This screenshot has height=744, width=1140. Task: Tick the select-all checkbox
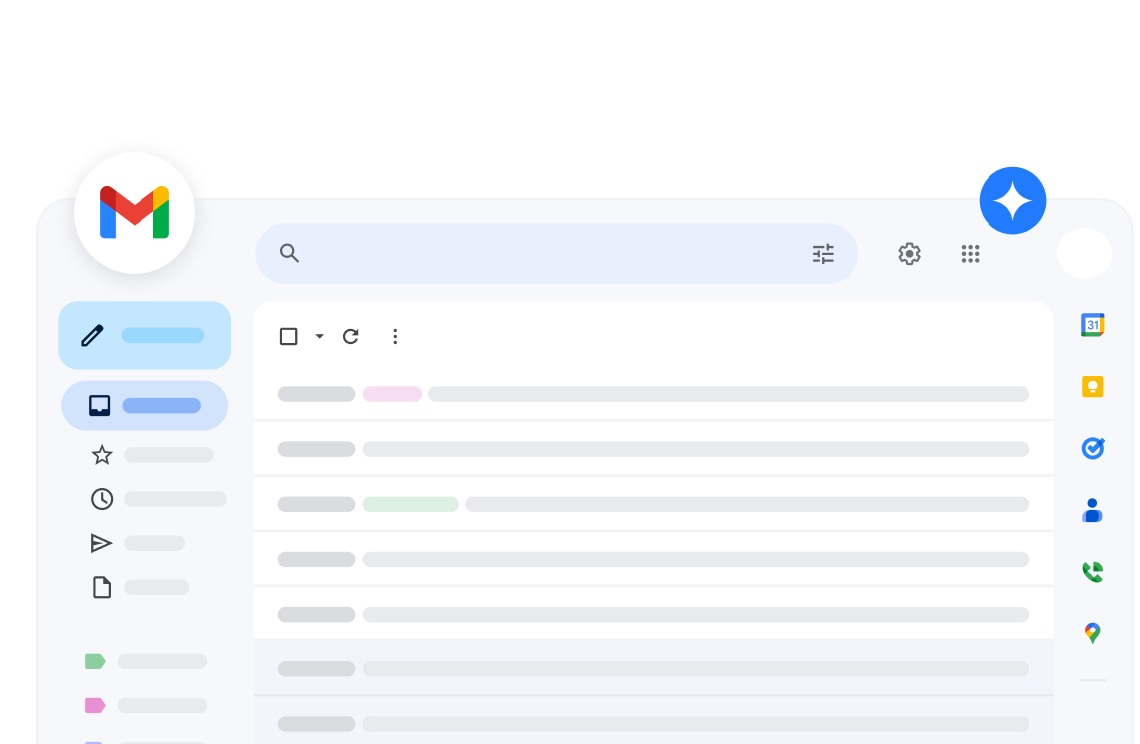[x=289, y=336]
